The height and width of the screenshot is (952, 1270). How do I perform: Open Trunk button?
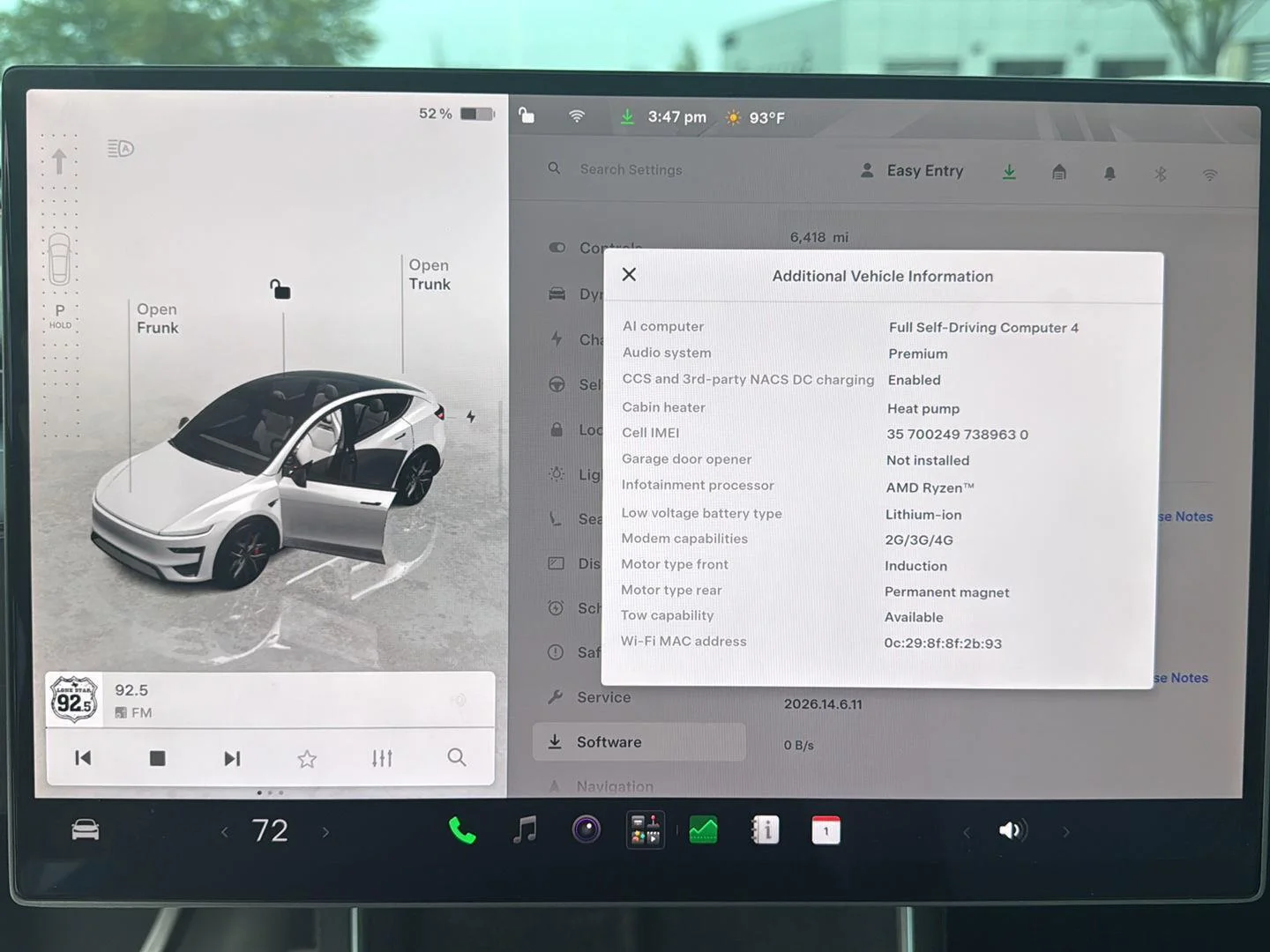pos(430,275)
